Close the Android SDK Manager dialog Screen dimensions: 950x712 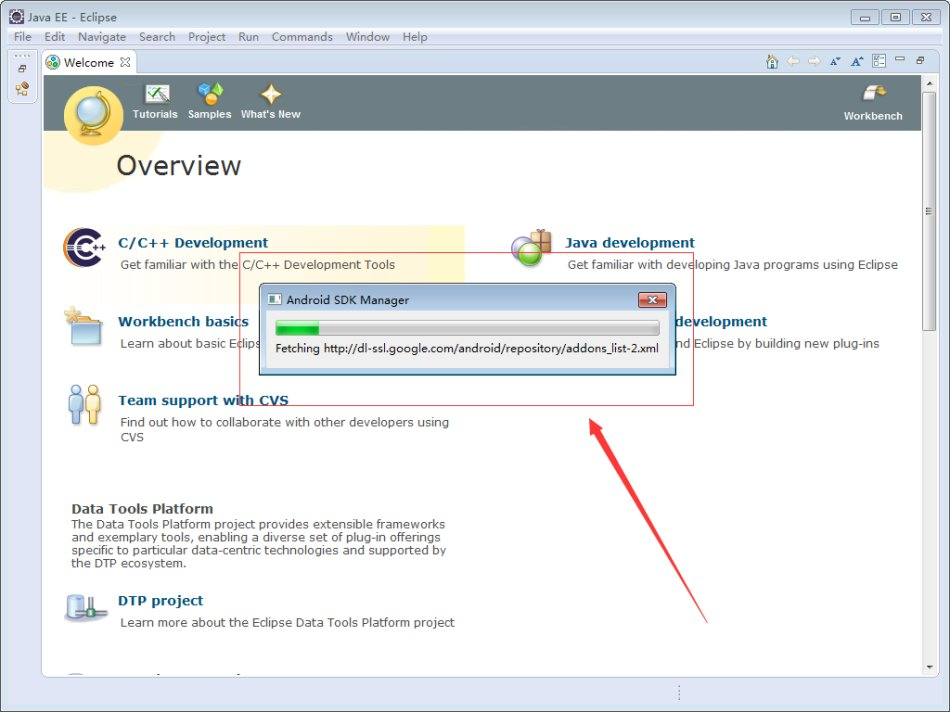coord(653,299)
